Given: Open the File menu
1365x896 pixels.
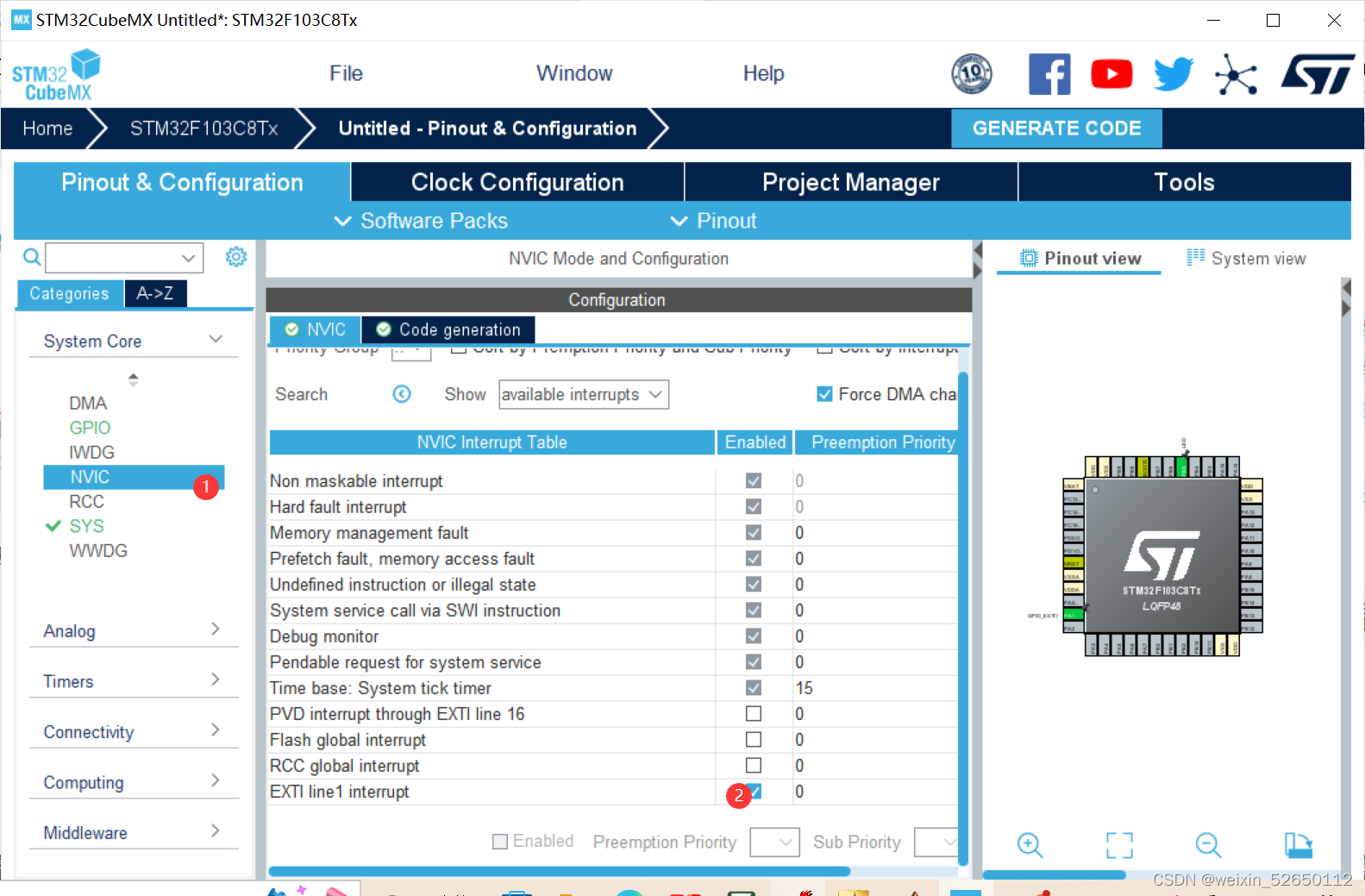Looking at the screenshot, I should pos(346,73).
